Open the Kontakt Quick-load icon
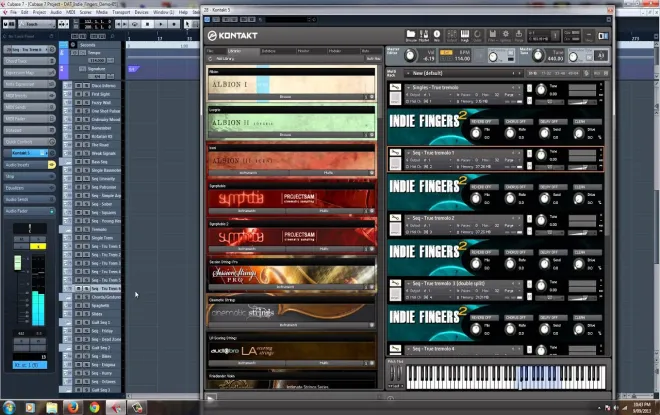660x415 pixels. coord(478,35)
